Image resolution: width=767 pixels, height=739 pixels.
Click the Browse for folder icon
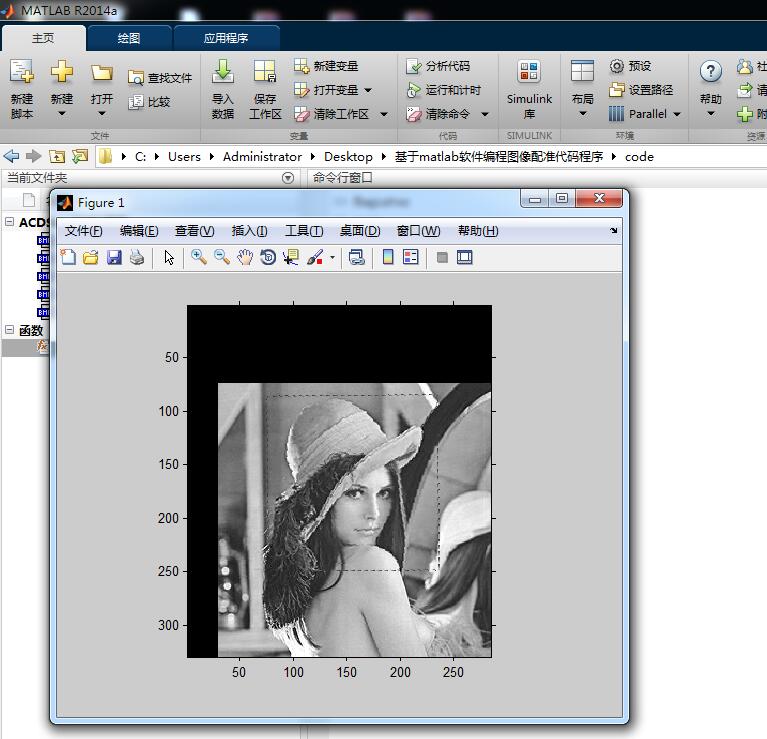click(80, 157)
